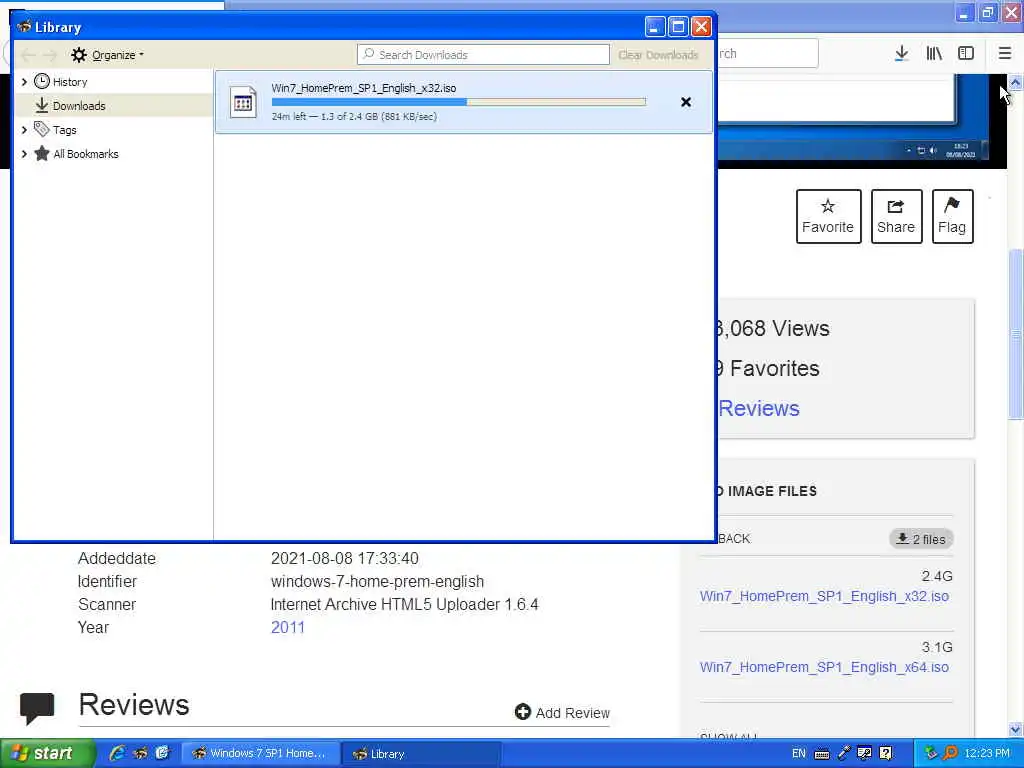1024x768 pixels.
Task: Open Win7_HomePrem_SP1_English_x32.iso link on page
Action: pos(824,596)
